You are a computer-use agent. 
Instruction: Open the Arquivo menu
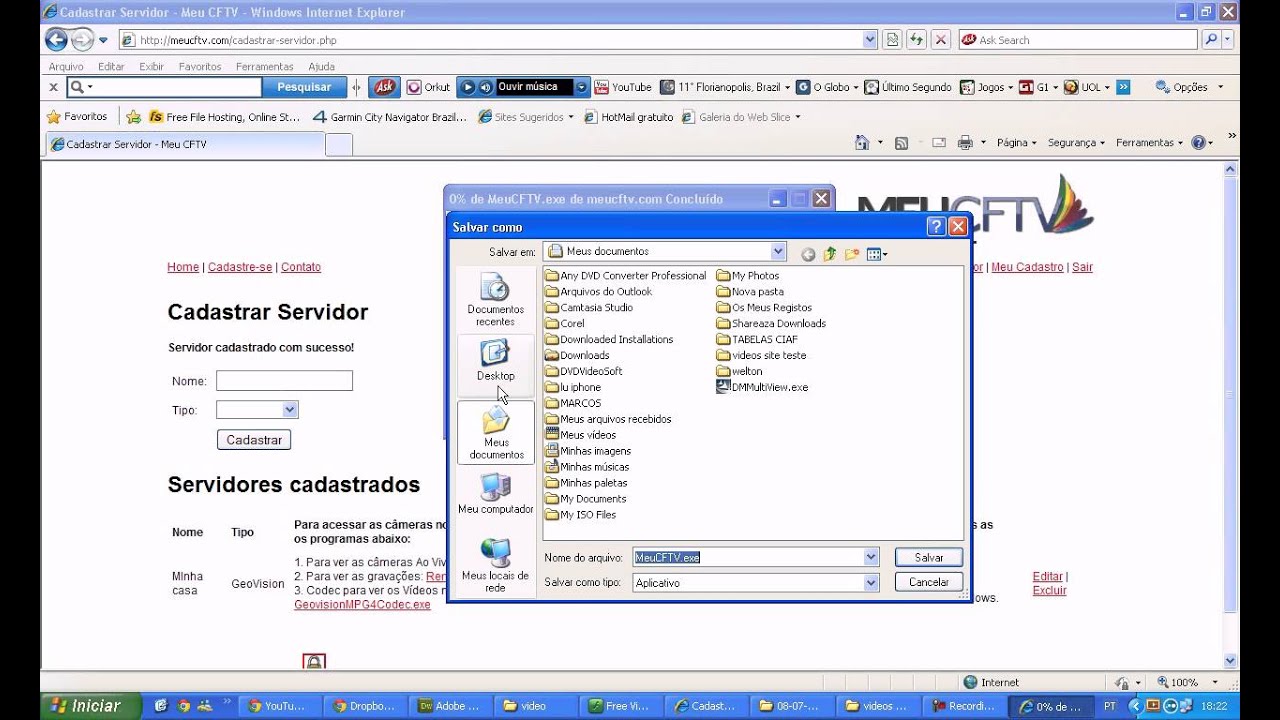66,66
